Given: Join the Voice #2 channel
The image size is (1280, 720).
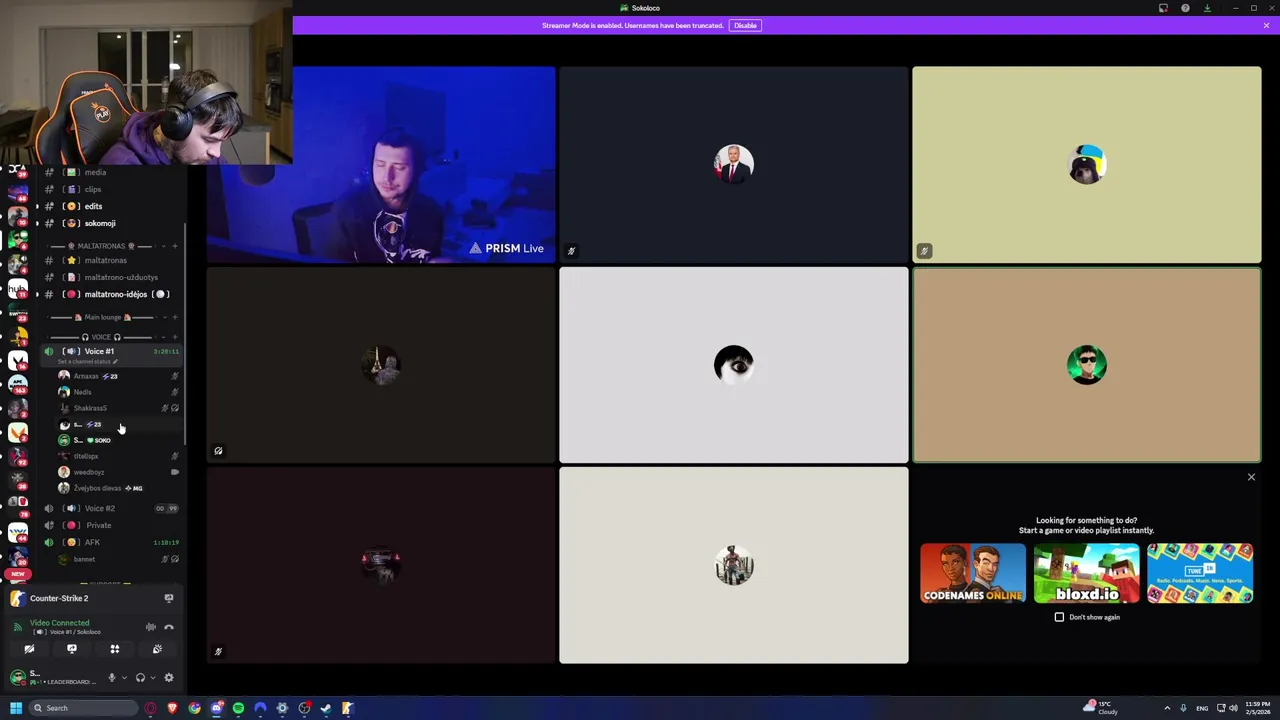Looking at the screenshot, I should coord(110,508).
